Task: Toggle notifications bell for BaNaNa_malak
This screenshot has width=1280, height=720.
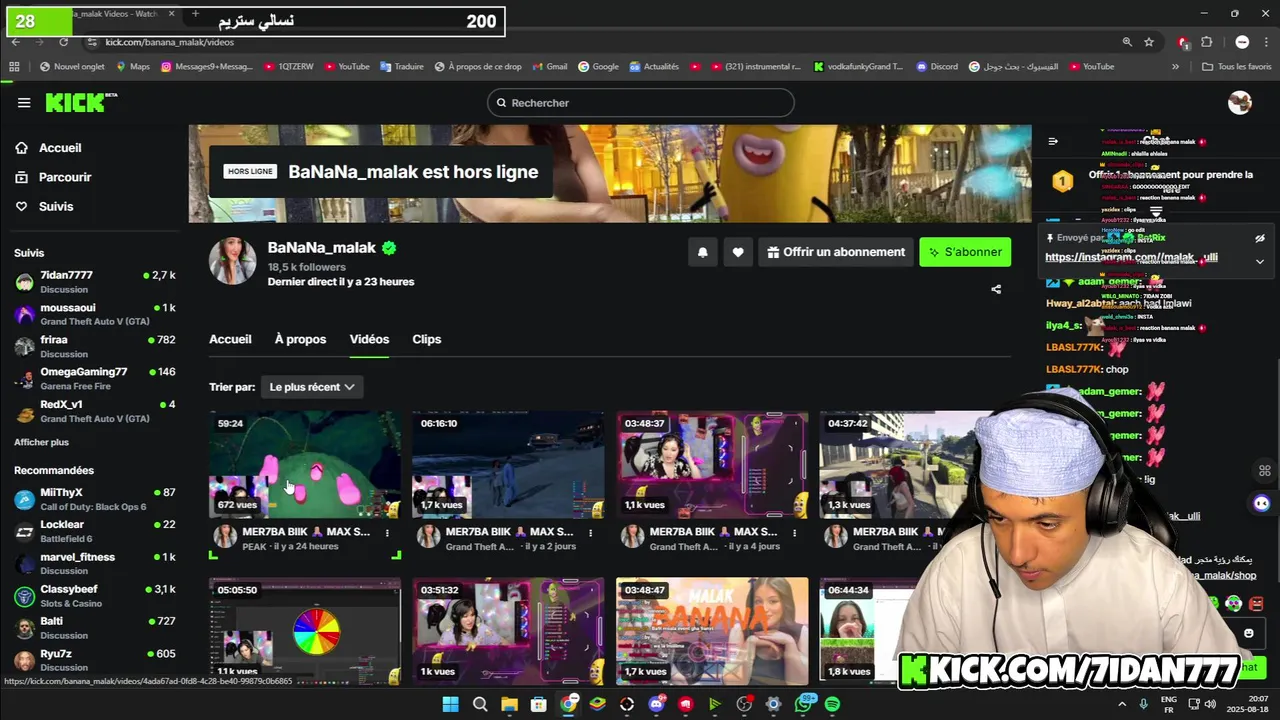Action: [702, 252]
